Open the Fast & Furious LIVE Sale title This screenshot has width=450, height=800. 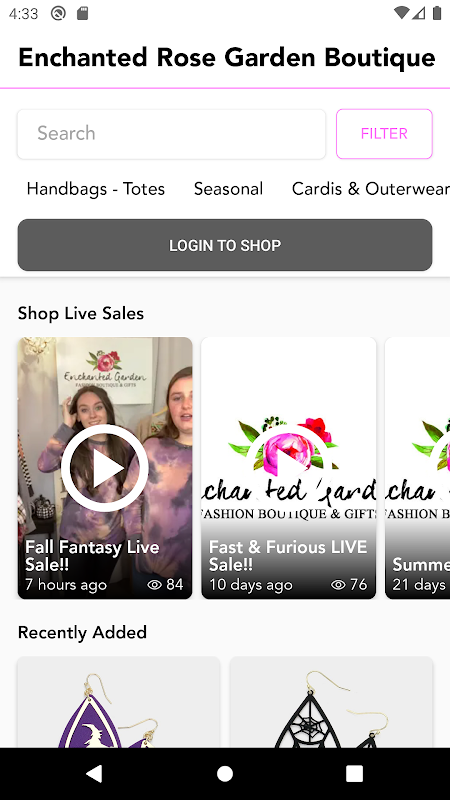click(288, 556)
